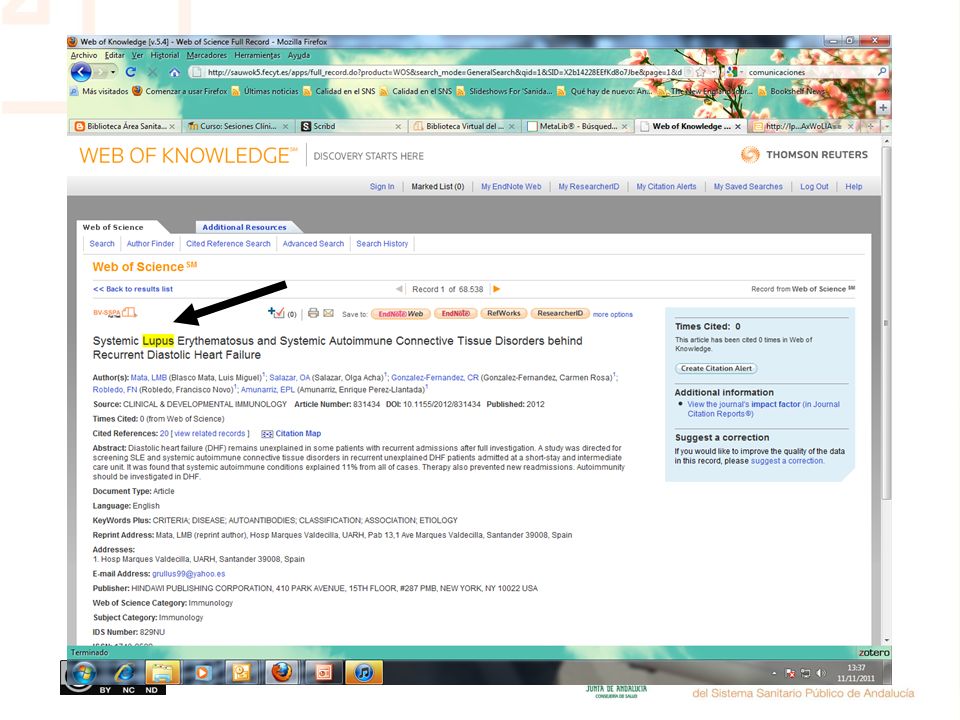Open Advanced Search
The height and width of the screenshot is (720, 960).
pos(313,244)
